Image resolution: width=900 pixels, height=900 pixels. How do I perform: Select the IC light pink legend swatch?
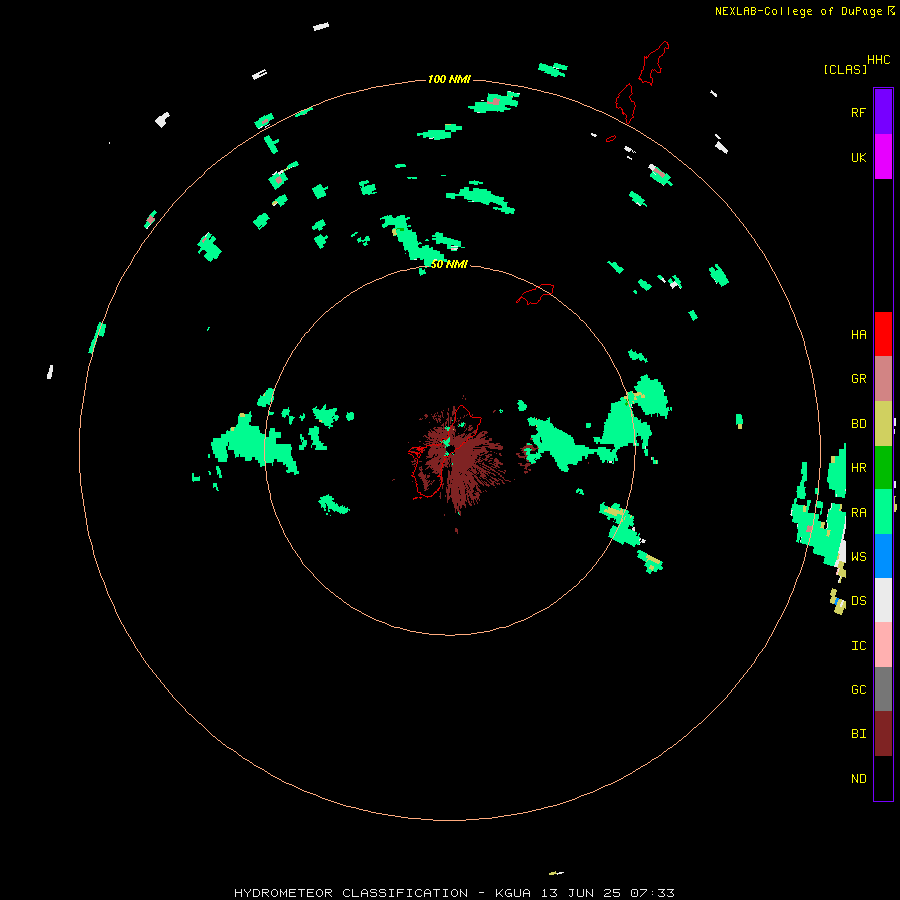pos(883,645)
